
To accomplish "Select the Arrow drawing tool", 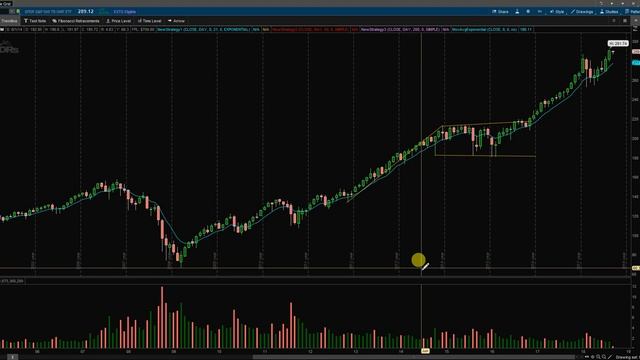I will [176, 21].
